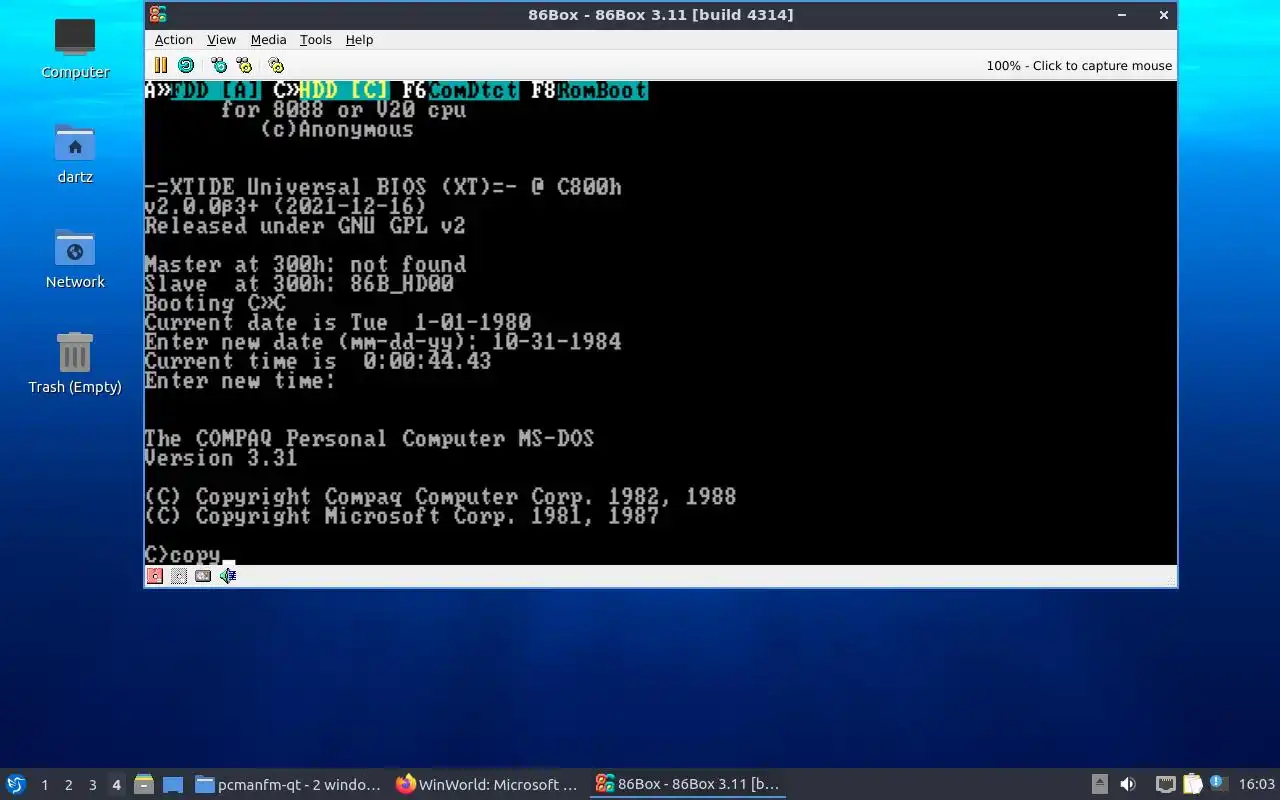Pause the emulation with the pause button
This screenshot has height=800, width=1280.
pyautogui.click(x=160, y=65)
